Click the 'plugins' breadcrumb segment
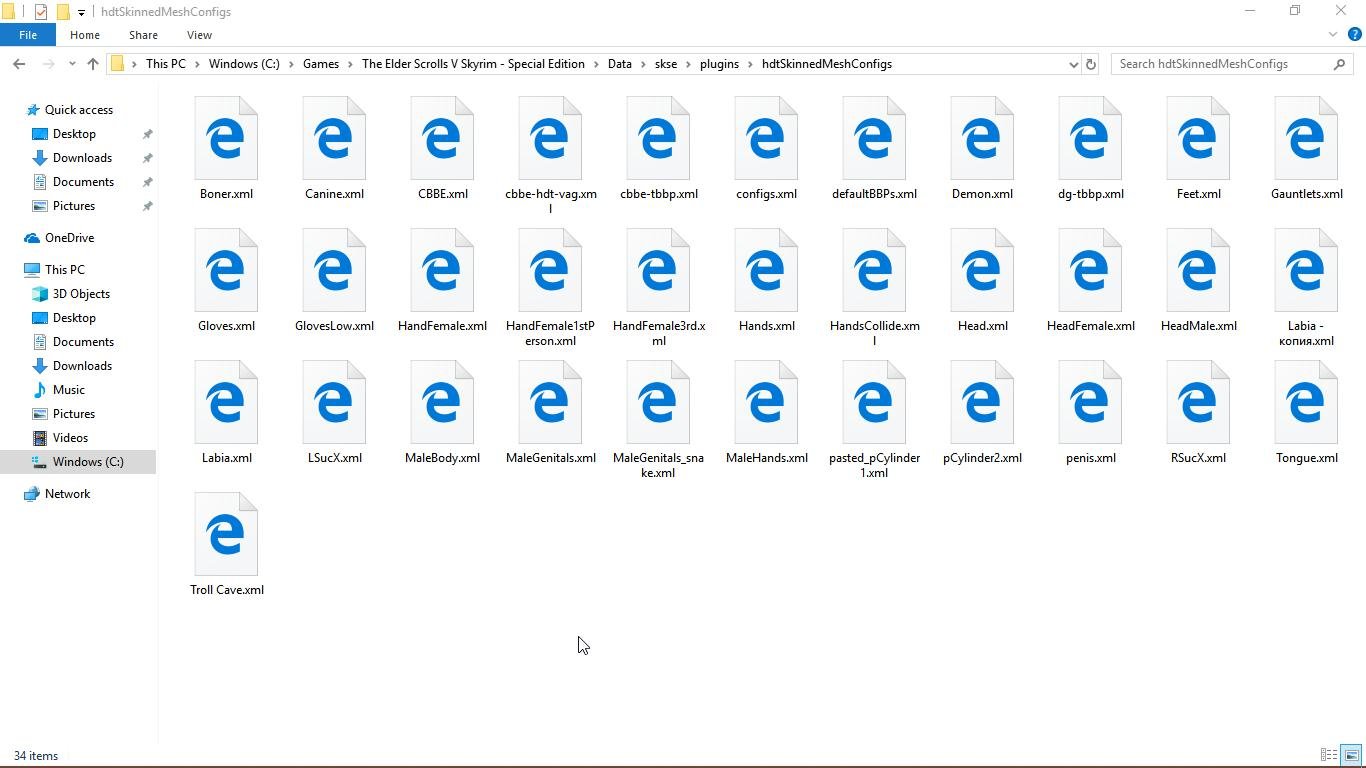 [x=720, y=64]
